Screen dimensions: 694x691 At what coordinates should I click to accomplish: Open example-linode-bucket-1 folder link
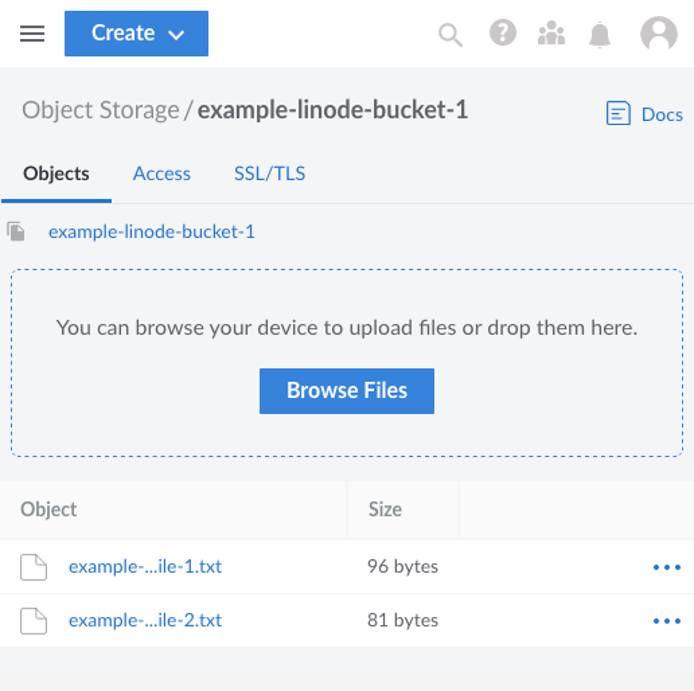(151, 232)
